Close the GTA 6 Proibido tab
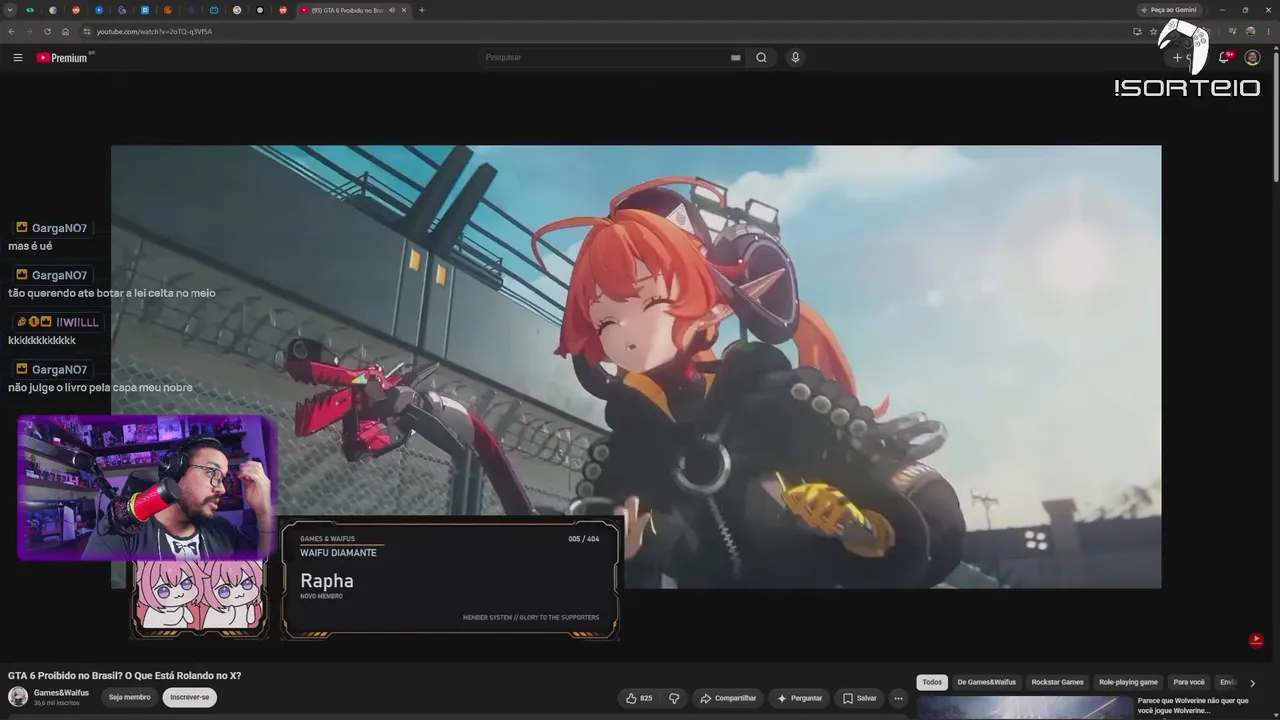The height and width of the screenshot is (720, 1280). [404, 10]
